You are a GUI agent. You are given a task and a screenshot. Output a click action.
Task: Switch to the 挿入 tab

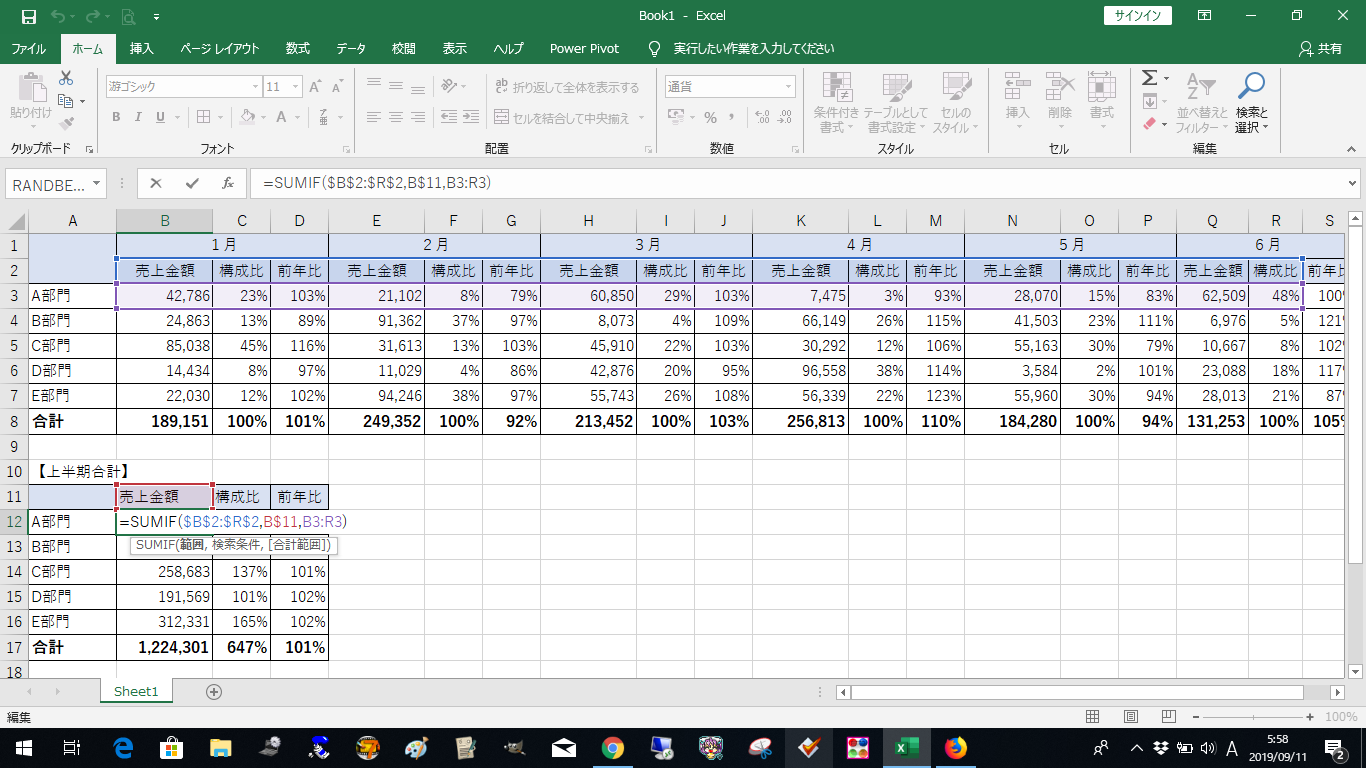(142, 49)
